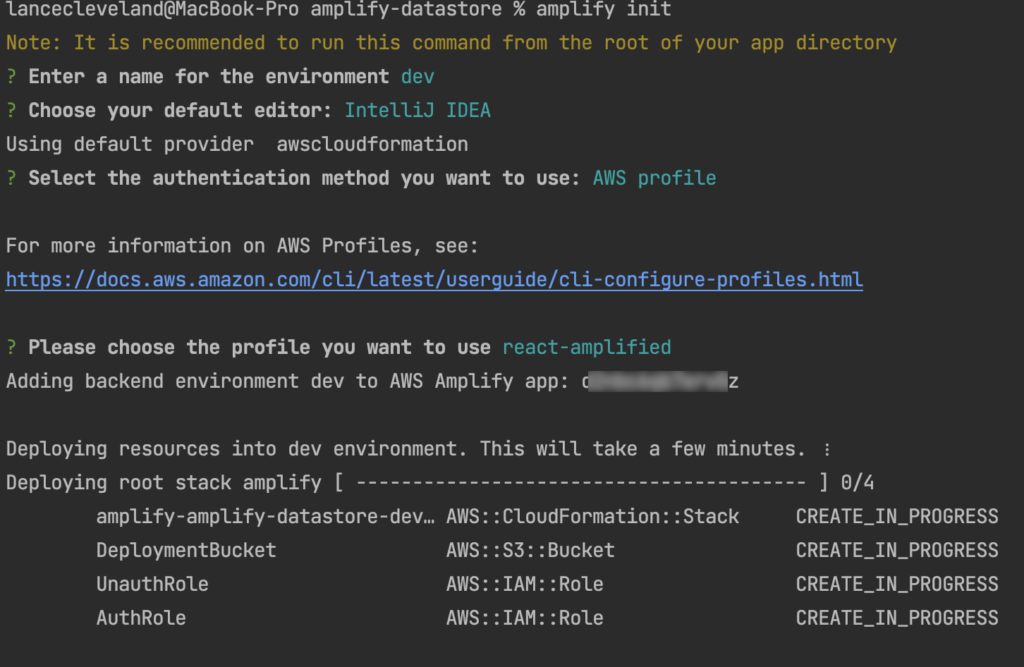This screenshot has height=667, width=1024.
Task: Click the 'AWS::CloudFormation::Stack' resource type
Action: (x=592, y=517)
